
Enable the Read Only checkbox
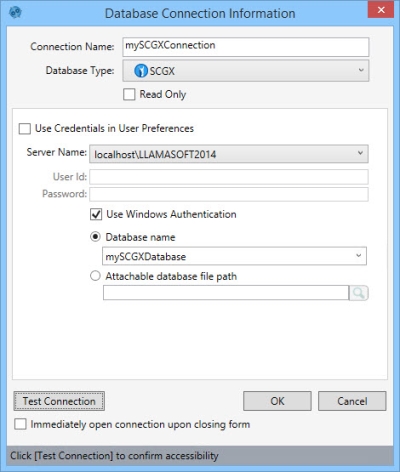[x=129, y=94]
